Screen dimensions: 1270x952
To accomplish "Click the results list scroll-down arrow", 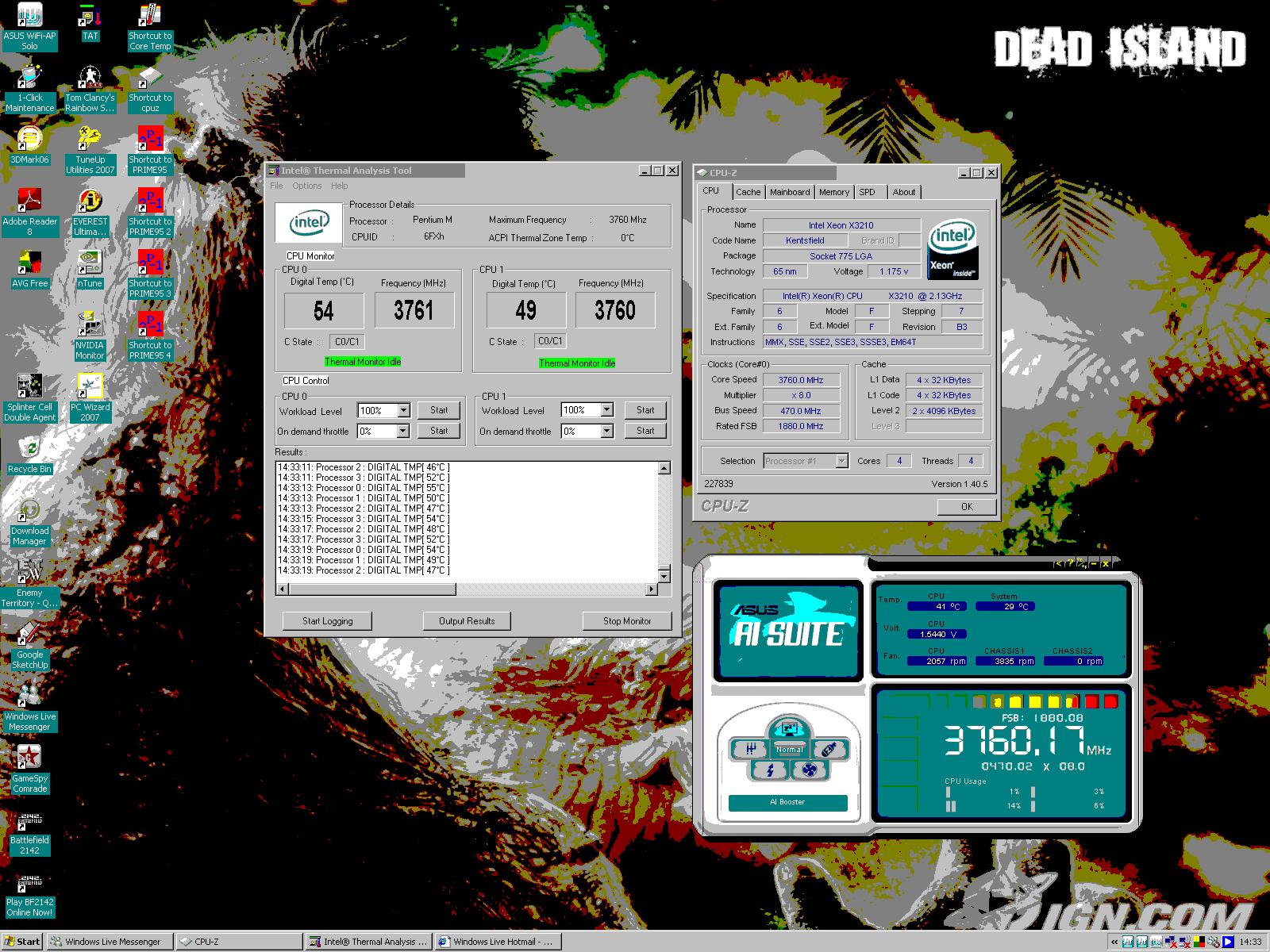I will [x=664, y=576].
